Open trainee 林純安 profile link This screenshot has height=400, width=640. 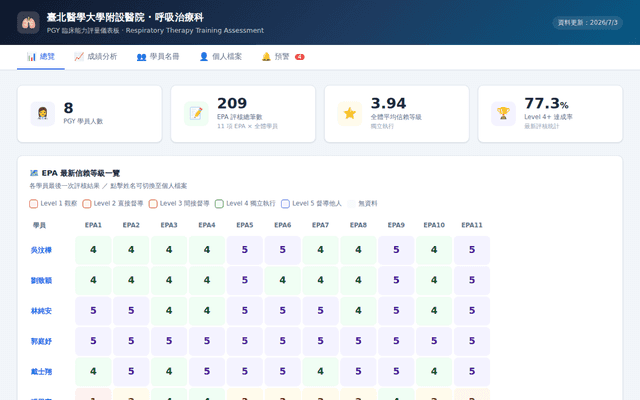click(x=41, y=311)
